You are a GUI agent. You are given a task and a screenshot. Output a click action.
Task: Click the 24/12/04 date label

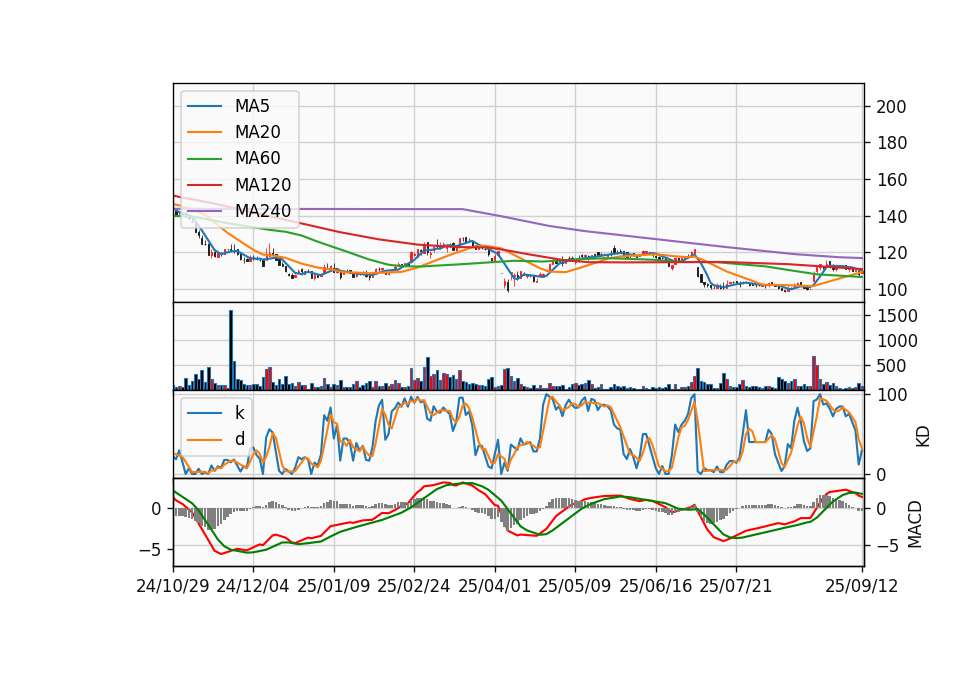point(253,586)
